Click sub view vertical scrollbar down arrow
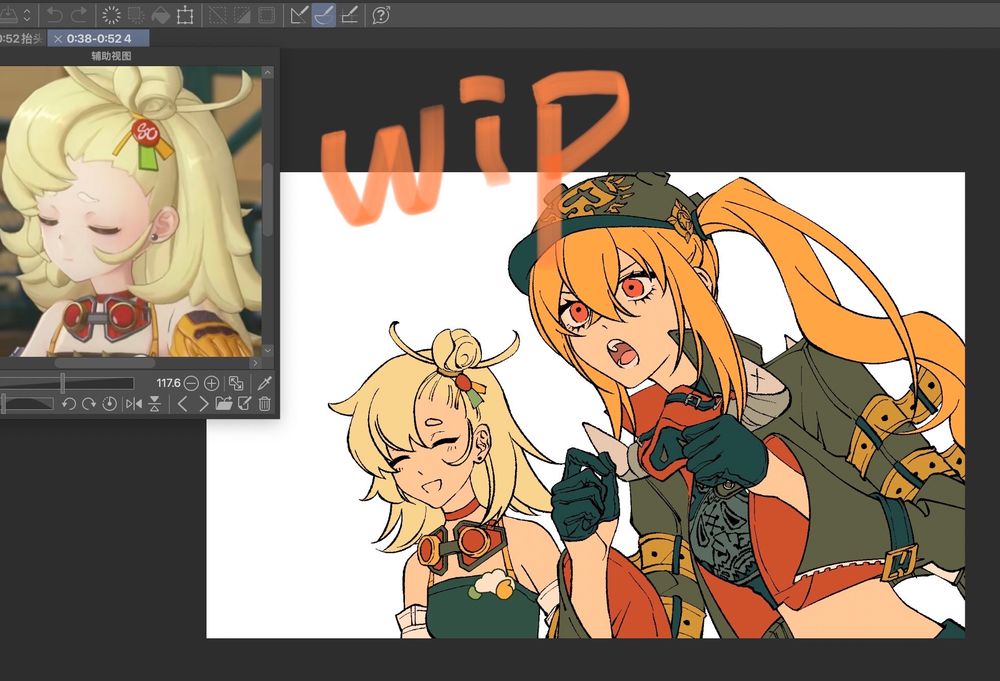1000x681 pixels. click(268, 350)
